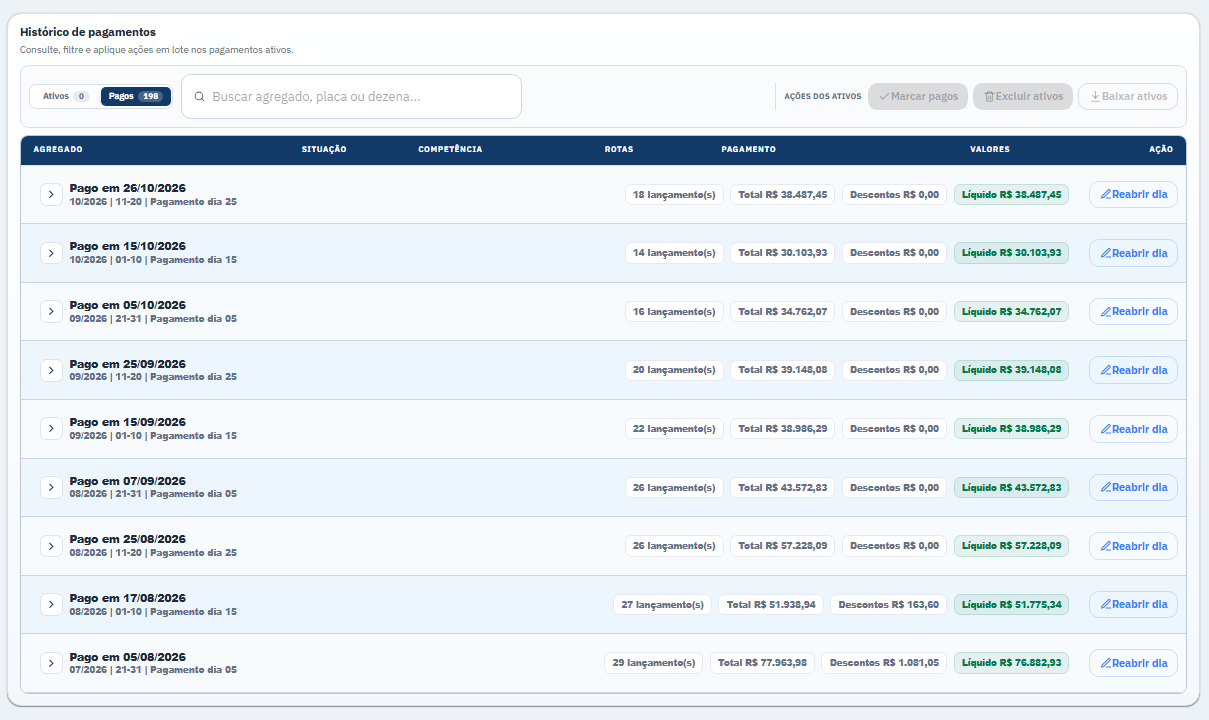
Task: Expand the Pago em 05/08/2026 row
Action: 51,663
